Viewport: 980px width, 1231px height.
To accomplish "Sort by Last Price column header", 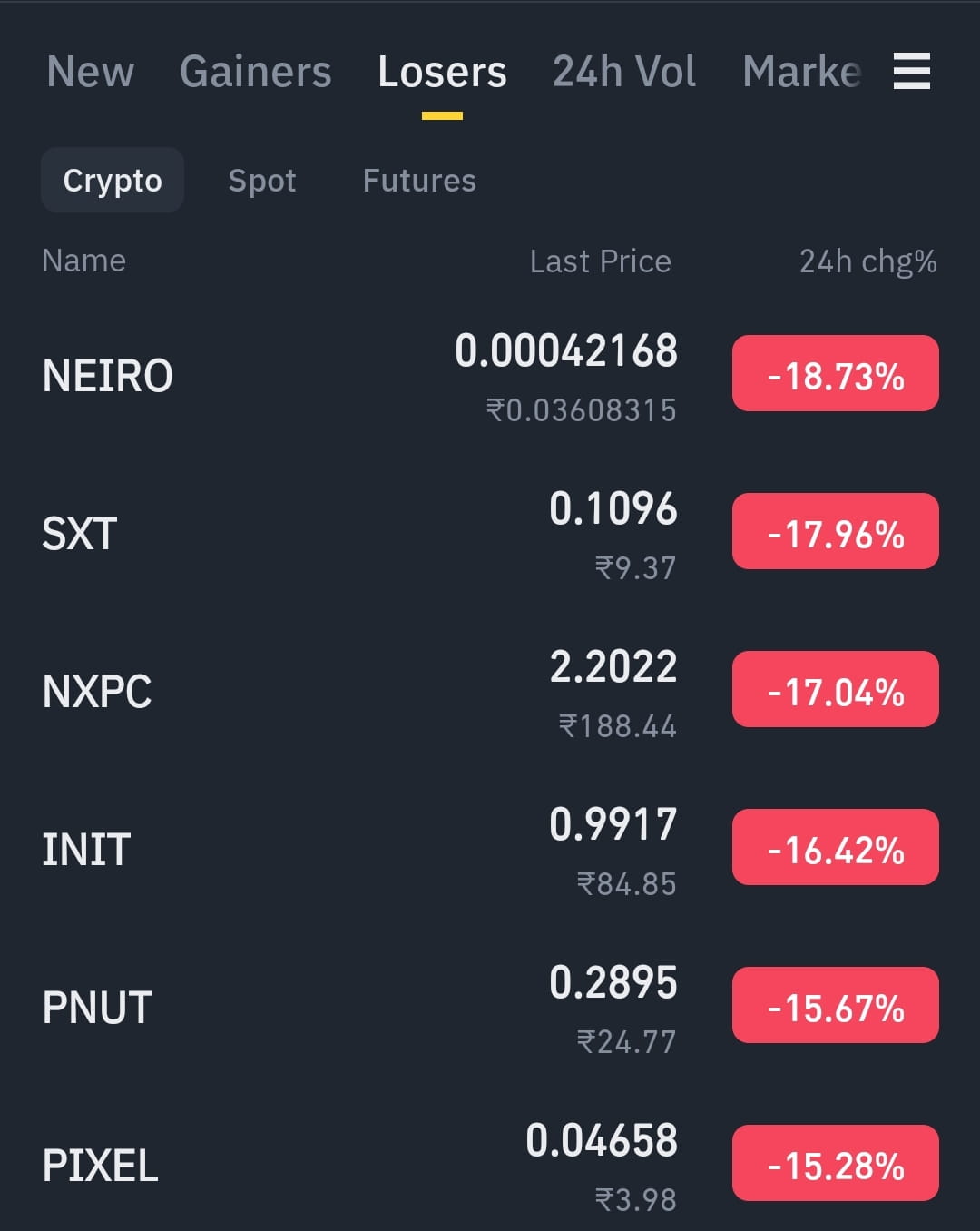I will 601,261.
